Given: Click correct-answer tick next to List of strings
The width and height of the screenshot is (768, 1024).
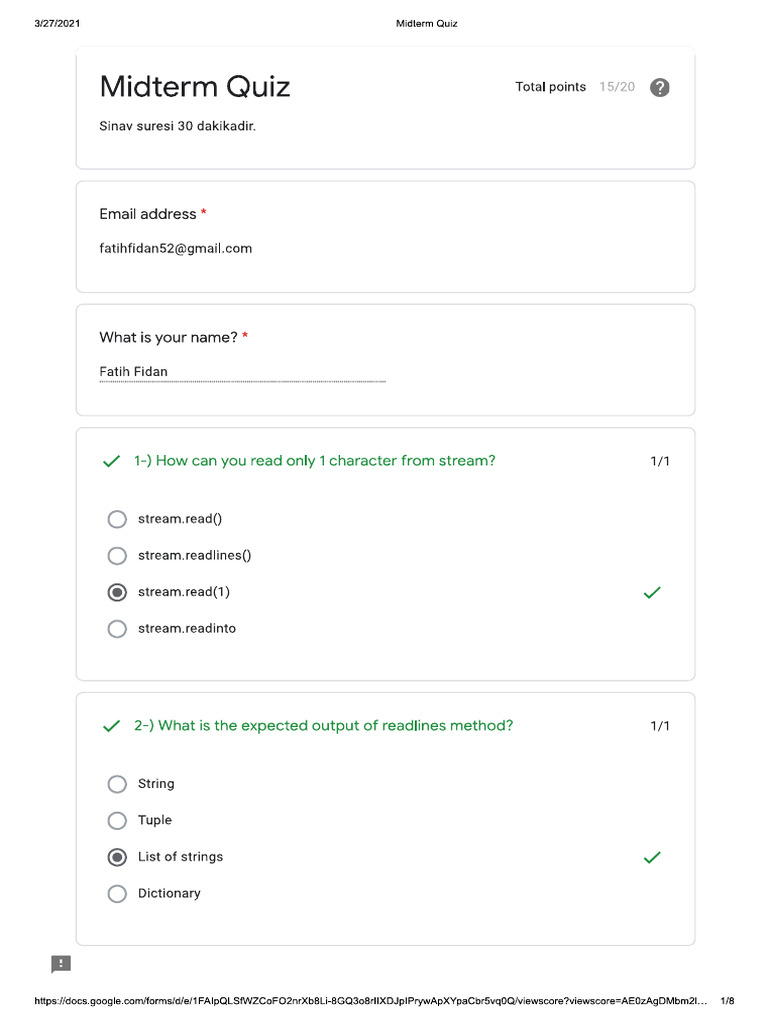Looking at the screenshot, I should point(652,857).
